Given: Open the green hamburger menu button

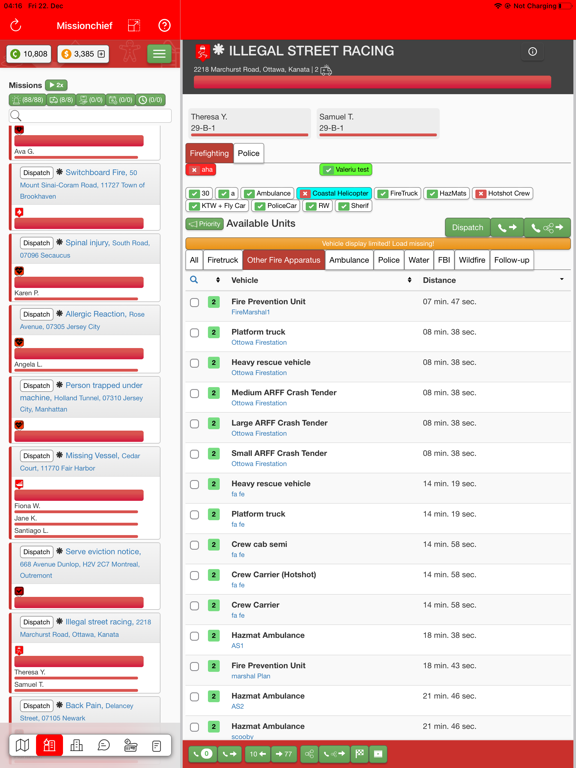Looking at the screenshot, I should point(159,54).
